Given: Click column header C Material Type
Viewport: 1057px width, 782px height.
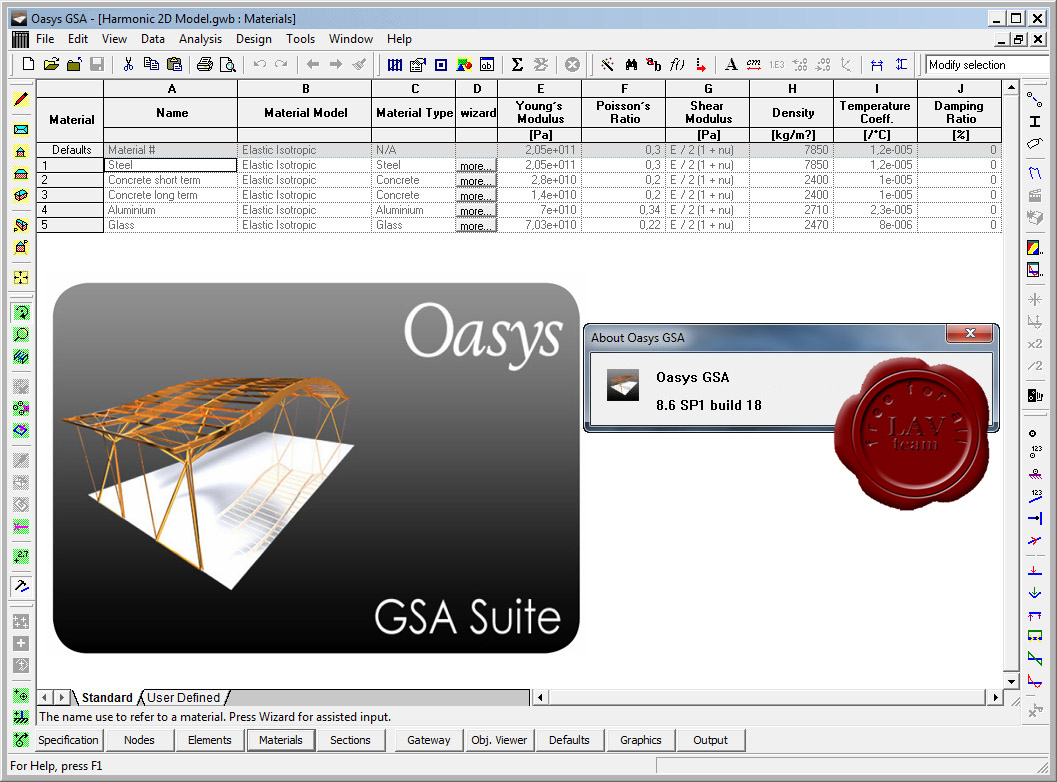Looking at the screenshot, I should (x=414, y=89).
